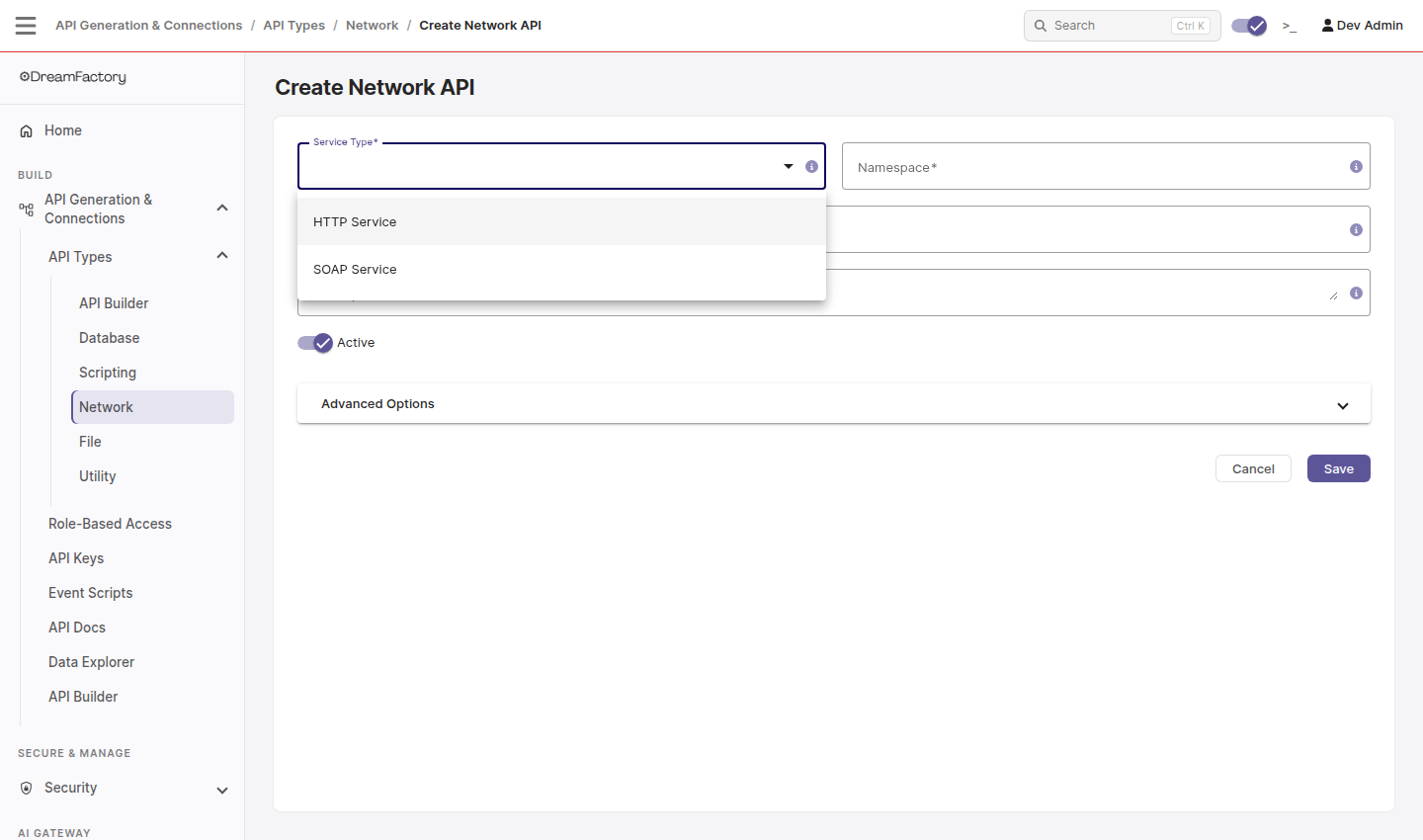Open the Service Type dropdown arrow

click(x=789, y=166)
